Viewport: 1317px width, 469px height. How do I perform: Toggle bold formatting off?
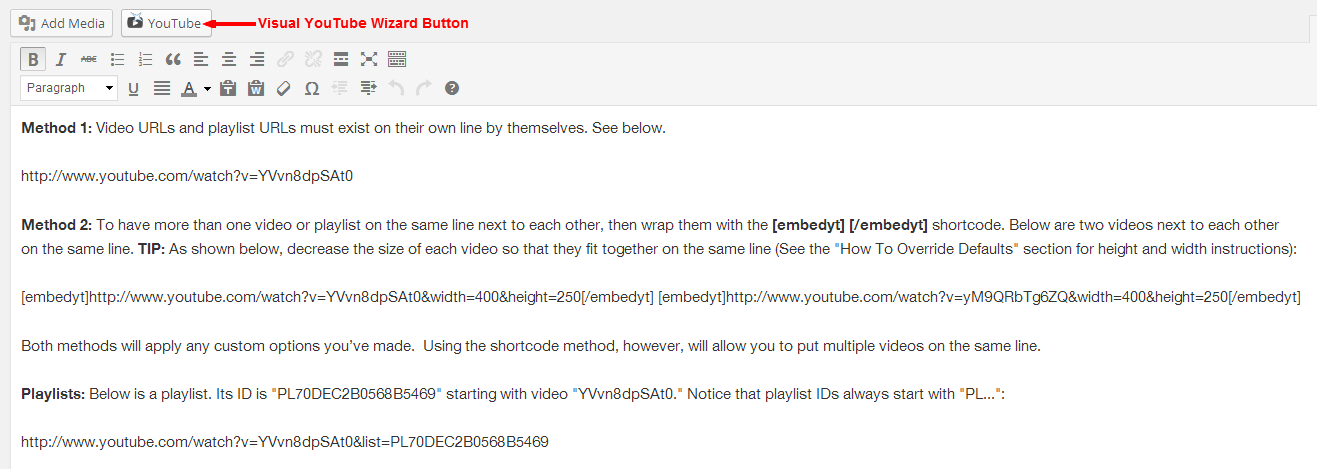coord(33,59)
